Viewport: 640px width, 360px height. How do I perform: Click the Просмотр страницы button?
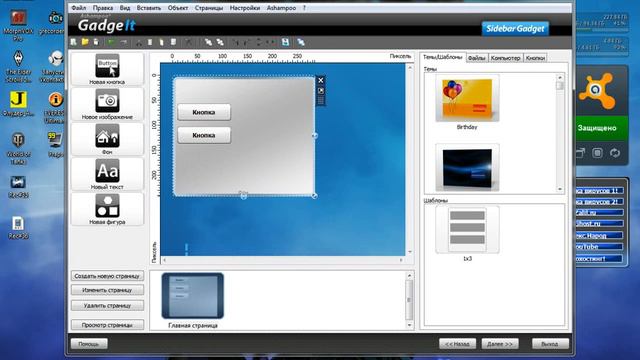107,325
